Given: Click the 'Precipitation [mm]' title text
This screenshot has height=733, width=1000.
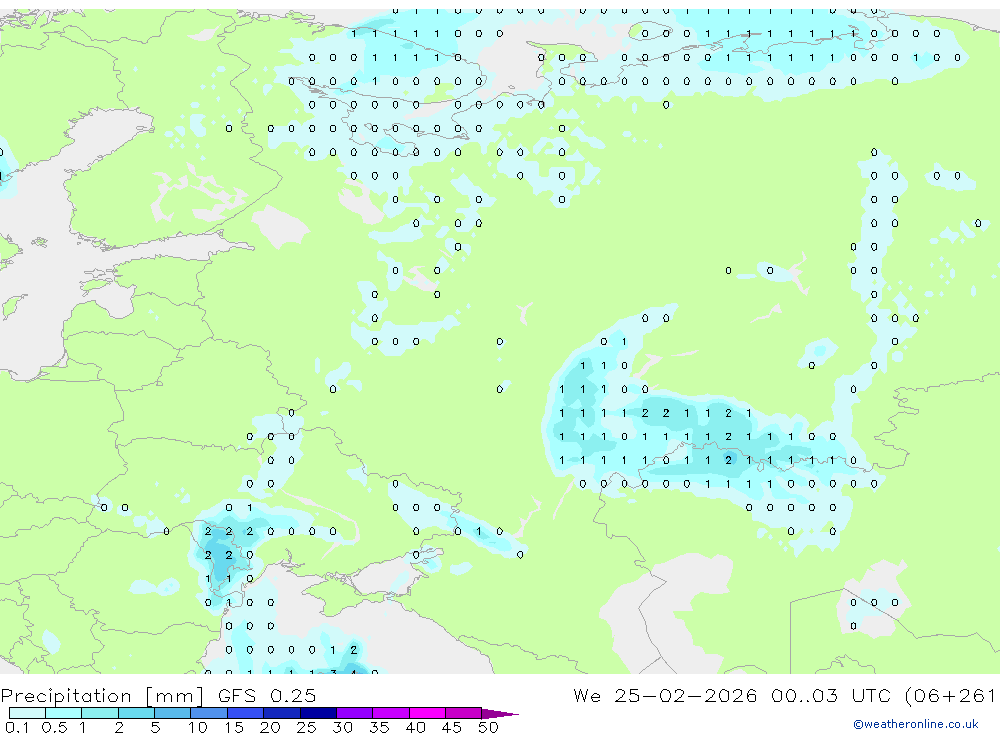Looking at the screenshot, I should tap(102, 696).
